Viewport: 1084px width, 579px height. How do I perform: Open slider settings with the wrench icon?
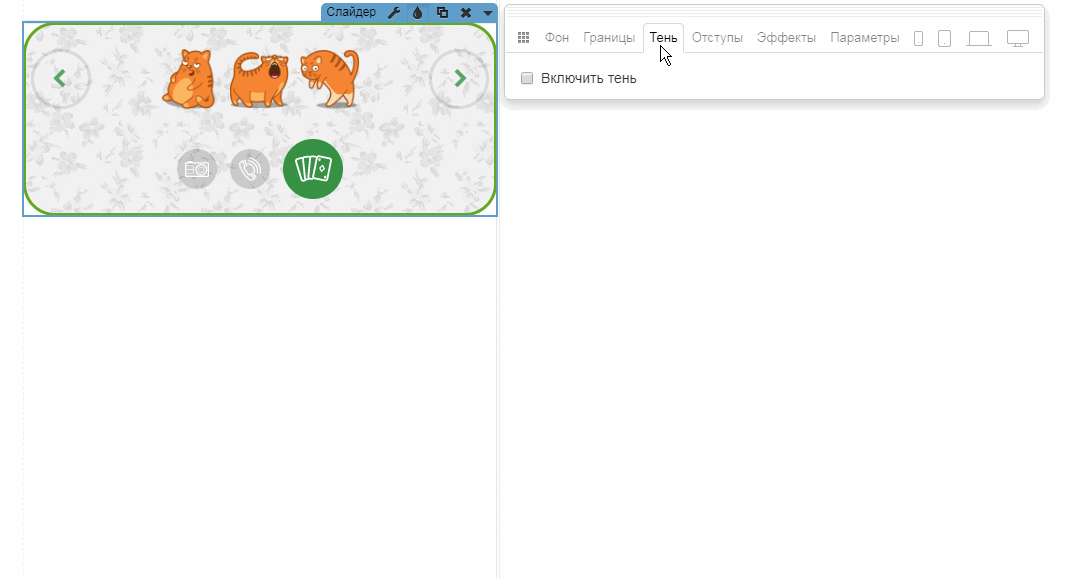coord(394,13)
